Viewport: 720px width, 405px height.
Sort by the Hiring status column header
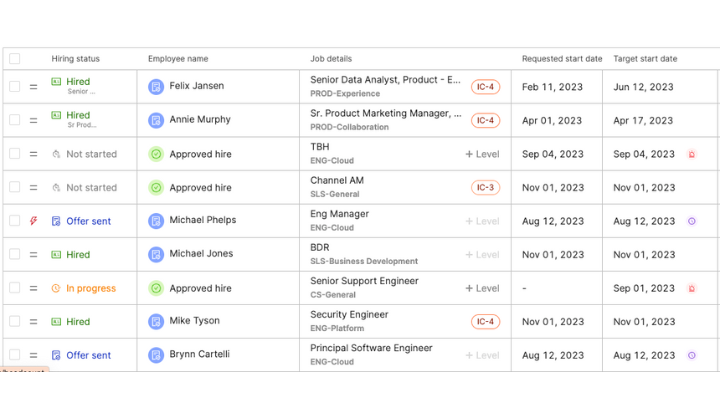[75, 59]
